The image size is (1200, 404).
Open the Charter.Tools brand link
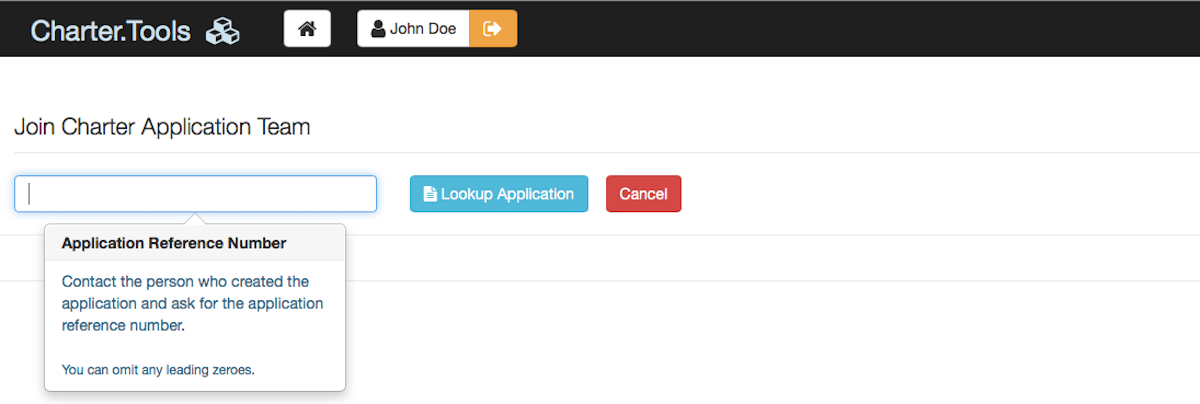[135, 31]
